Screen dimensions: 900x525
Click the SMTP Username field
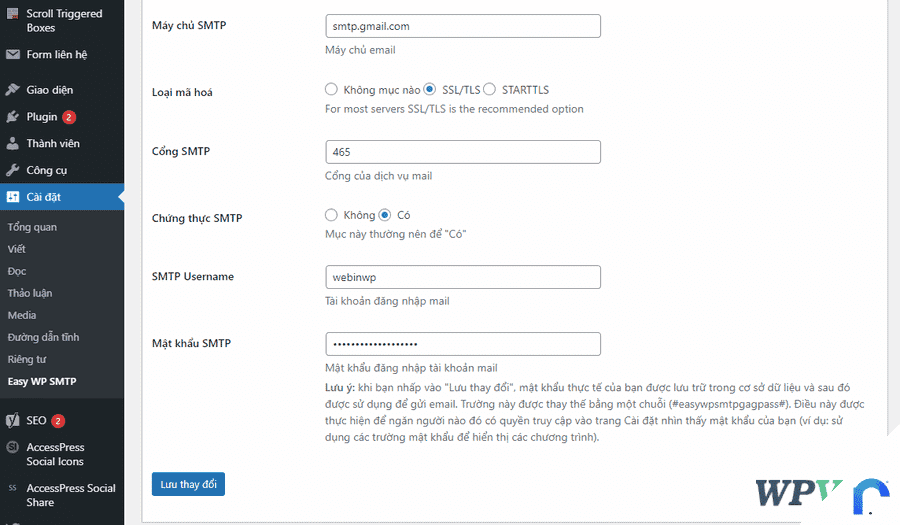click(x=463, y=277)
